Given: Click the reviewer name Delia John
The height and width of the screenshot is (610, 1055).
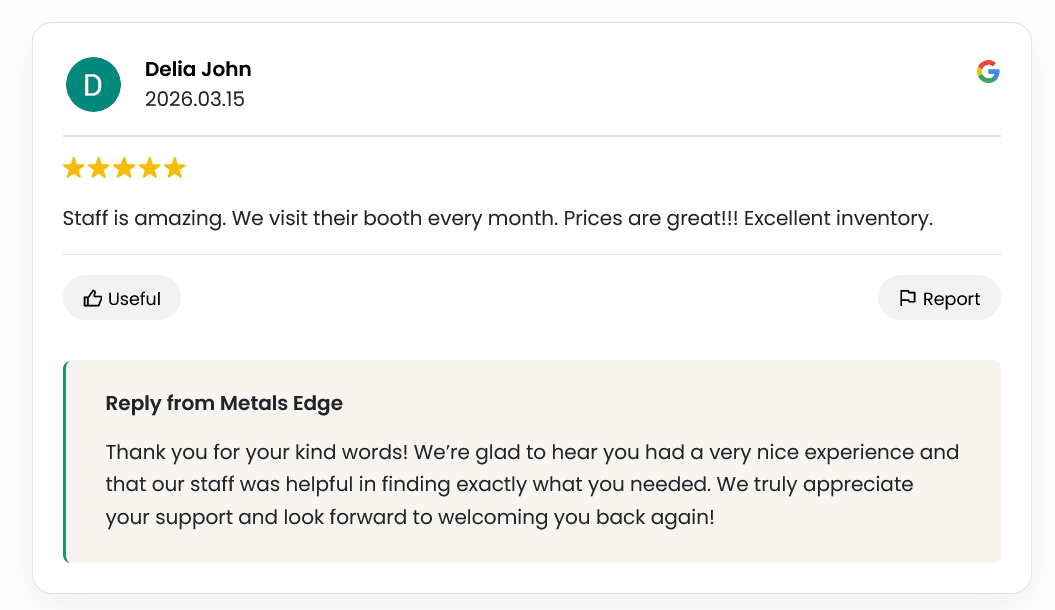Looking at the screenshot, I should [198, 69].
